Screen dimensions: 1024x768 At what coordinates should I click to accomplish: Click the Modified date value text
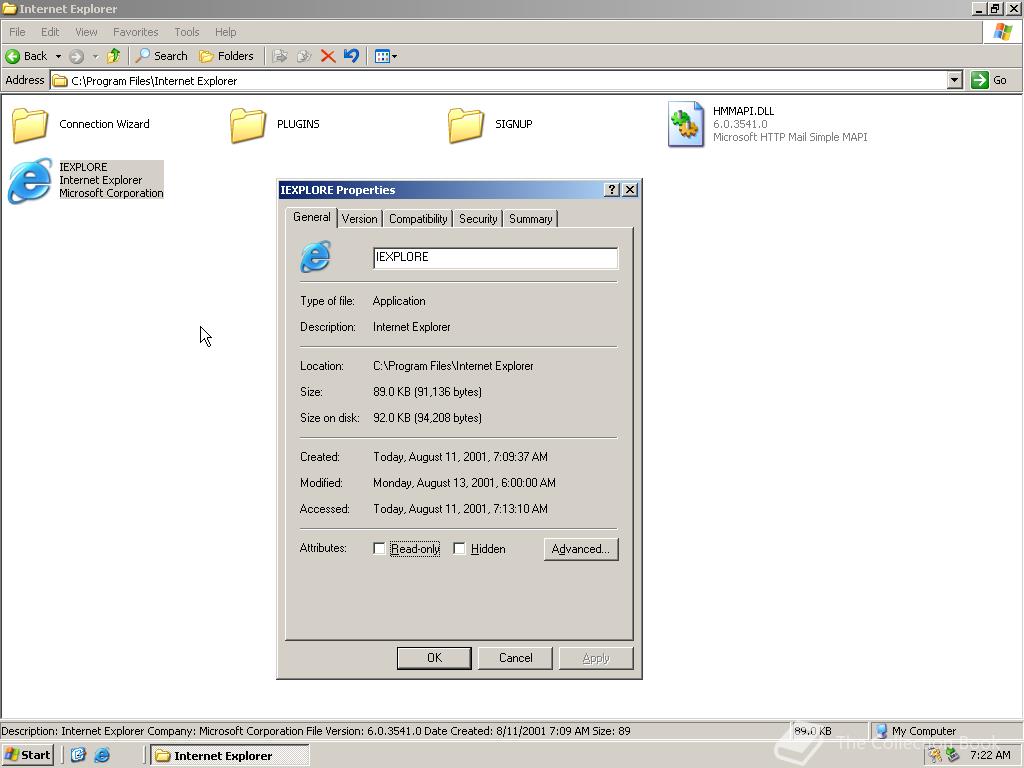pyautogui.click(x=464, y=483)
